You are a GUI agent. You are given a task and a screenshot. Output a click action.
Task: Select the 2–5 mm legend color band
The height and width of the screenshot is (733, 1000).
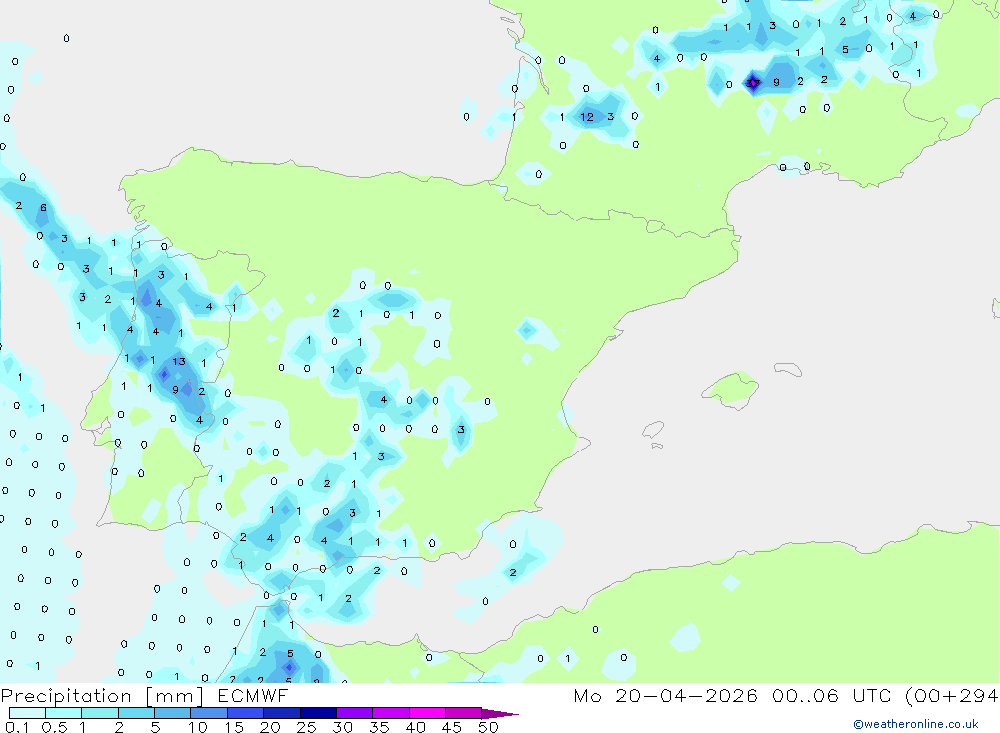pos(136,713)
